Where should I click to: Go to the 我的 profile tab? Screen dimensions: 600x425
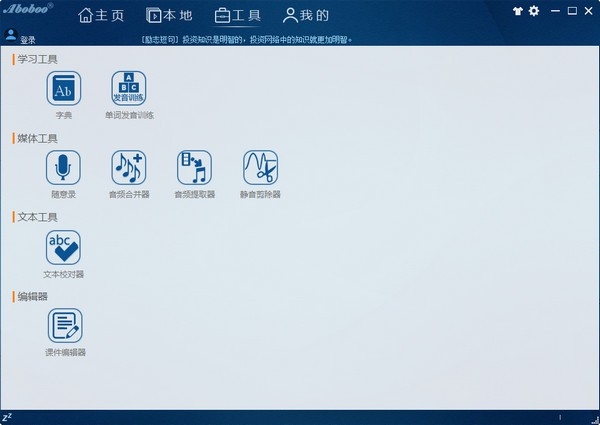pos(306,15)
